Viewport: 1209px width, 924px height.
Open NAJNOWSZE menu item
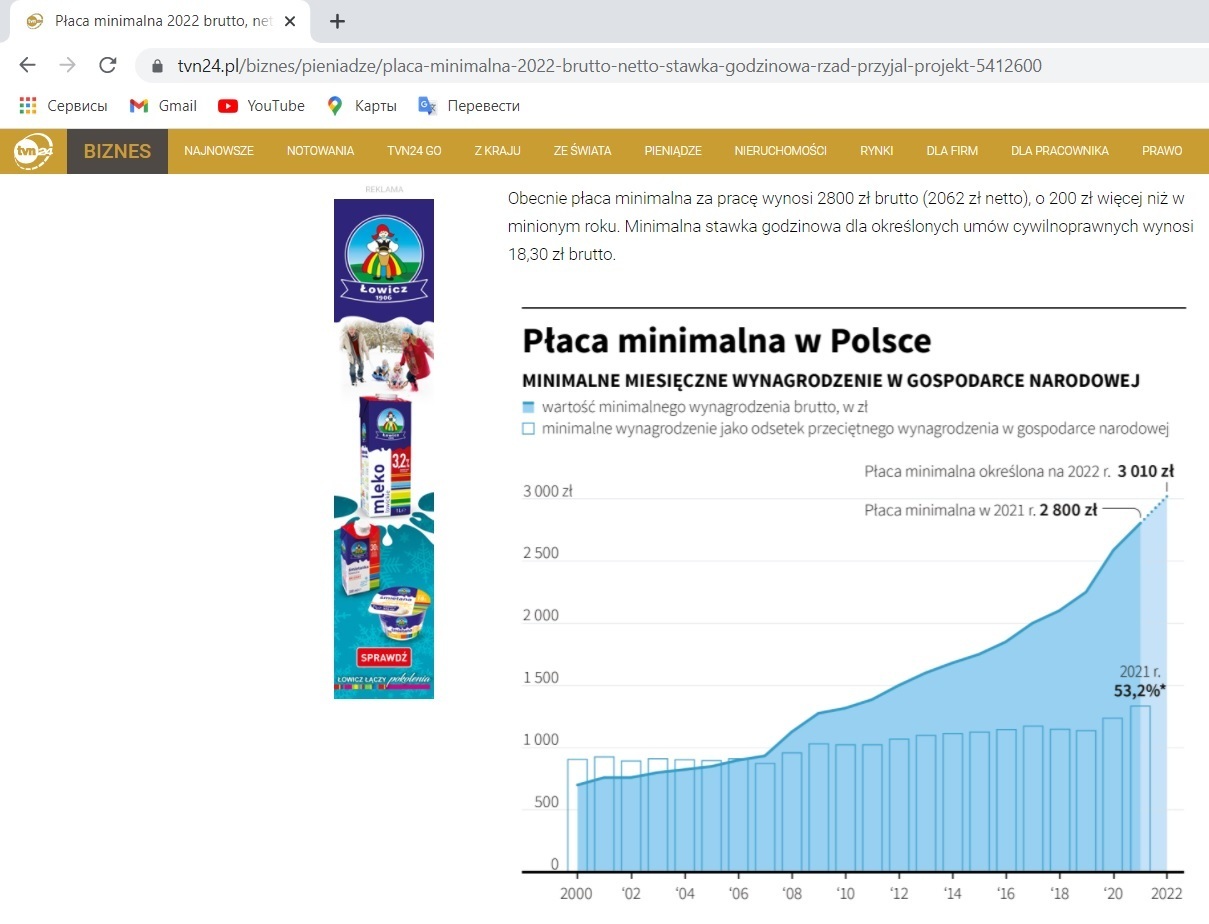pos(219,151)
